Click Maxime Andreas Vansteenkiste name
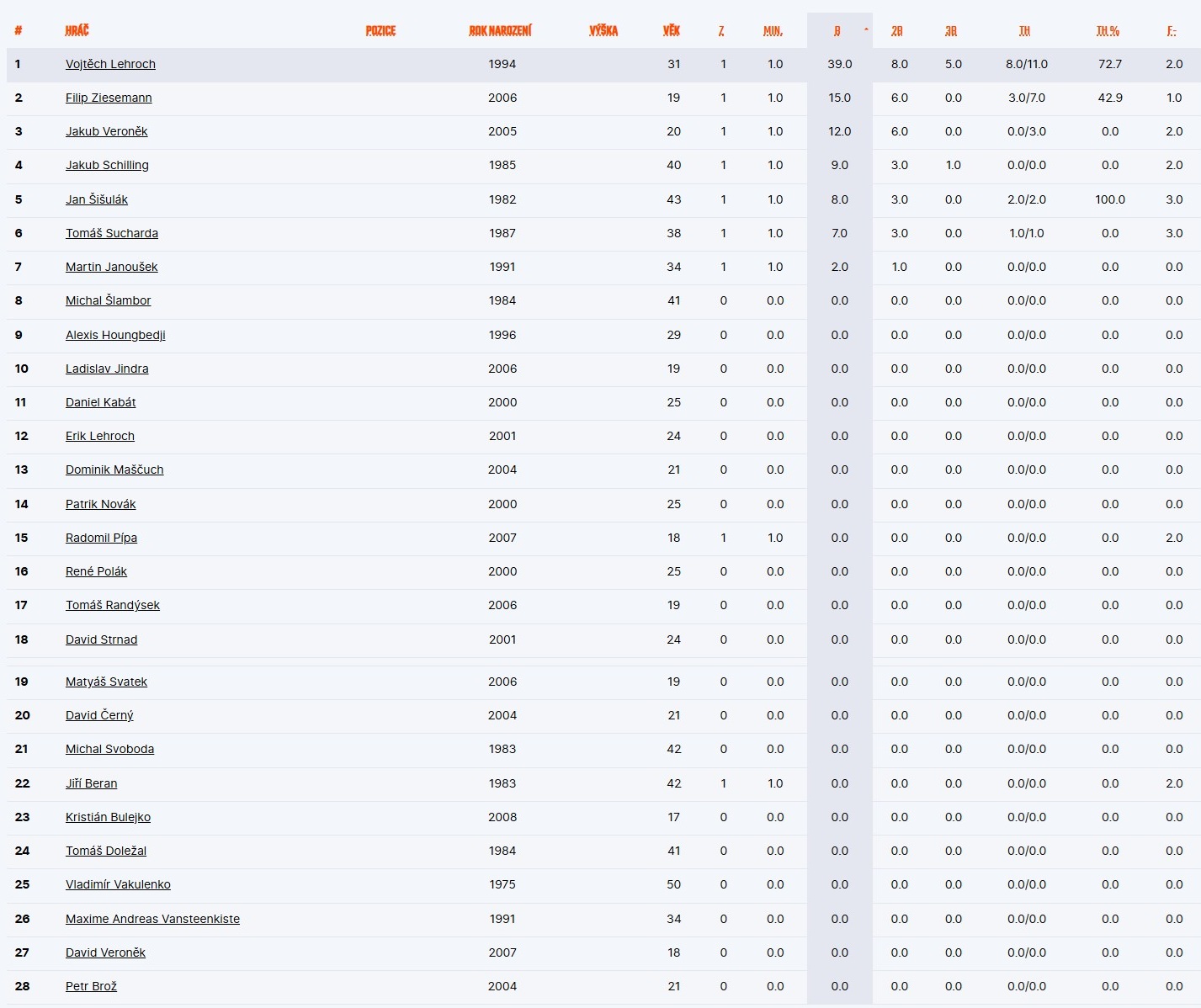 pos(152,919)
